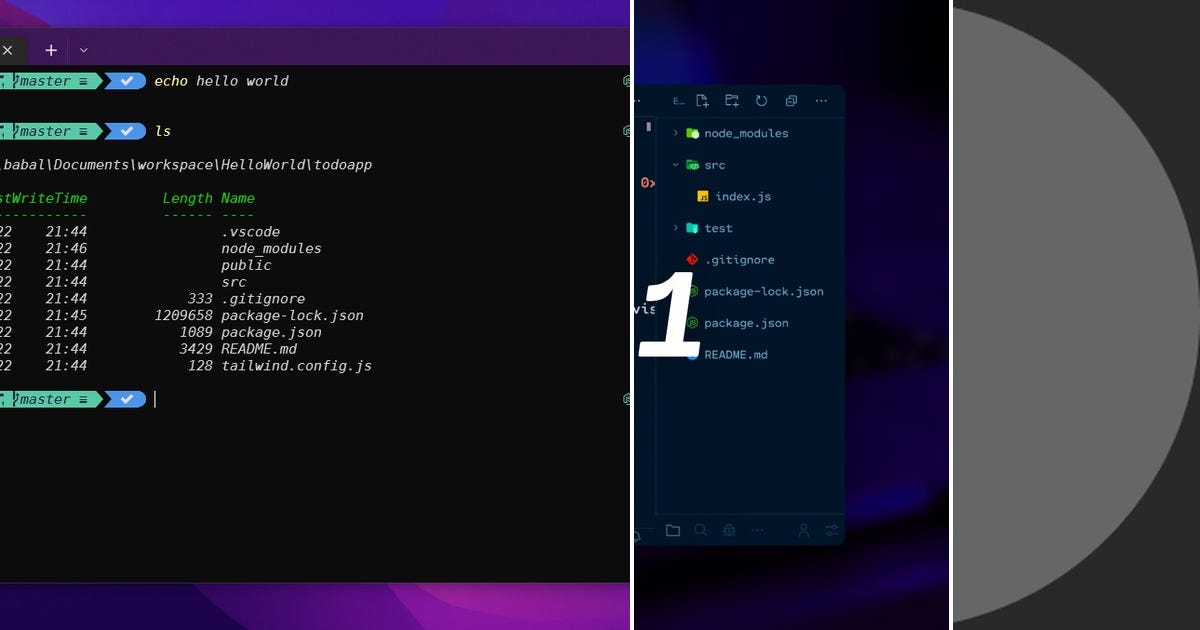Expand the node_modules folder
This screenshot has width=1200, height=630.
678,132
